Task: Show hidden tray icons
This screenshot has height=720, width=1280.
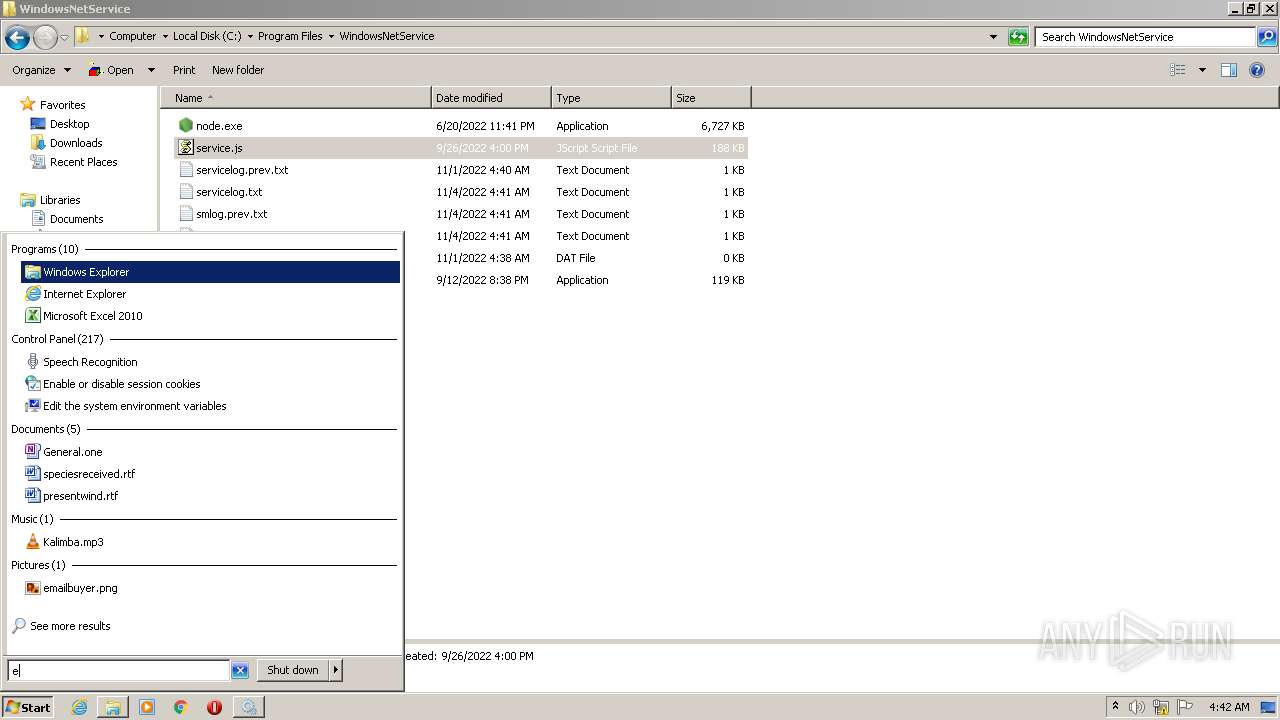Action: point(1115,707)
